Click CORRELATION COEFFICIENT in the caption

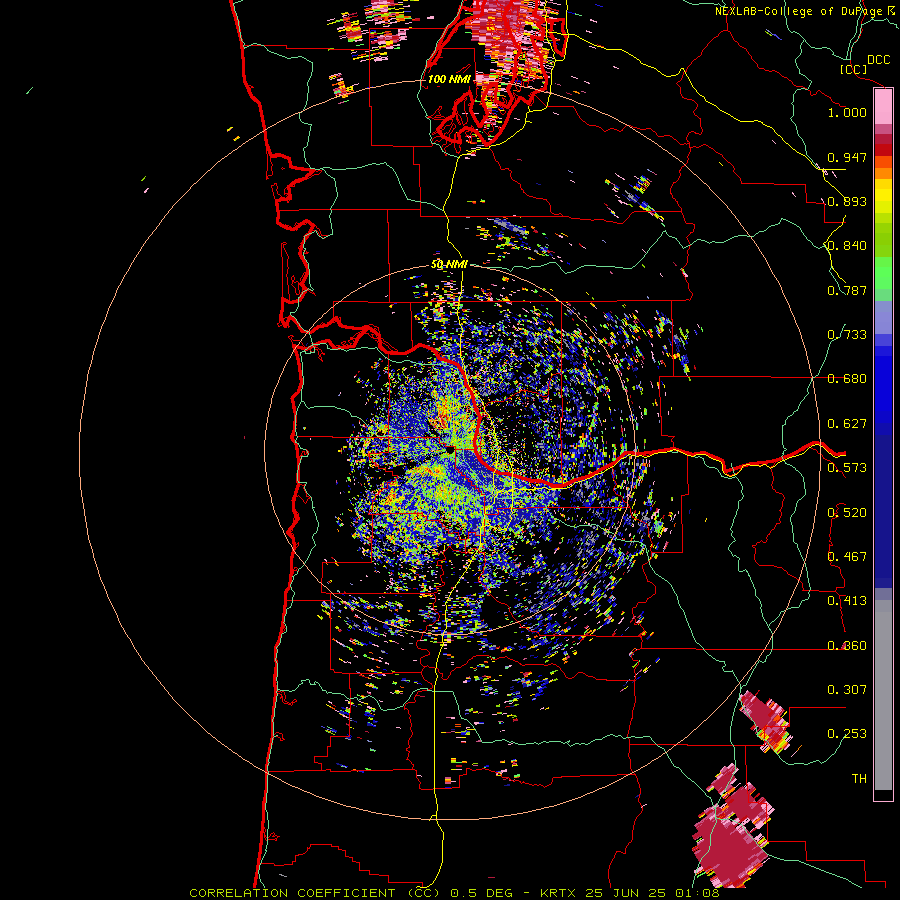(292, 893)
